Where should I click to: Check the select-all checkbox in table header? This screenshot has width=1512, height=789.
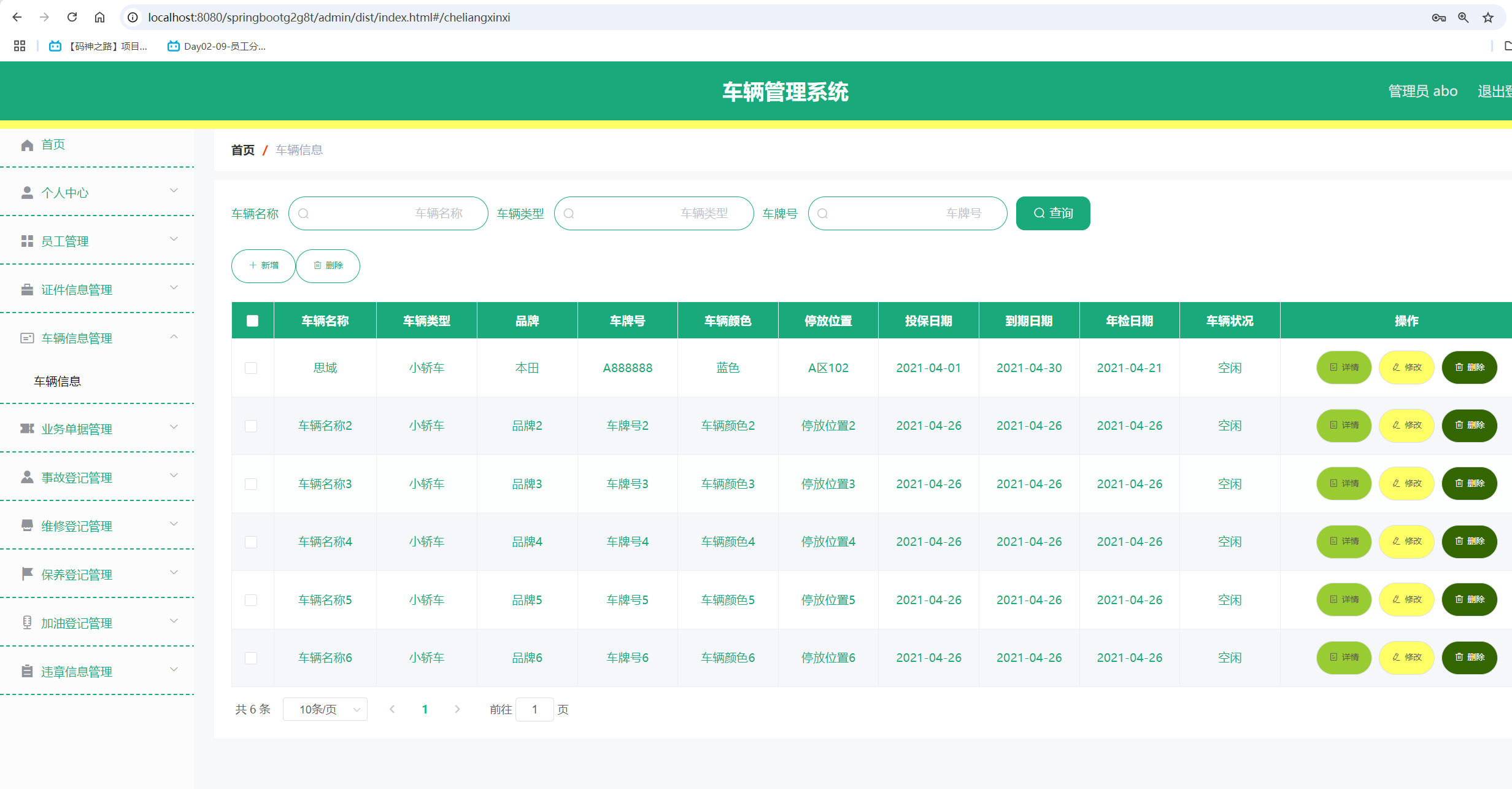252,320
